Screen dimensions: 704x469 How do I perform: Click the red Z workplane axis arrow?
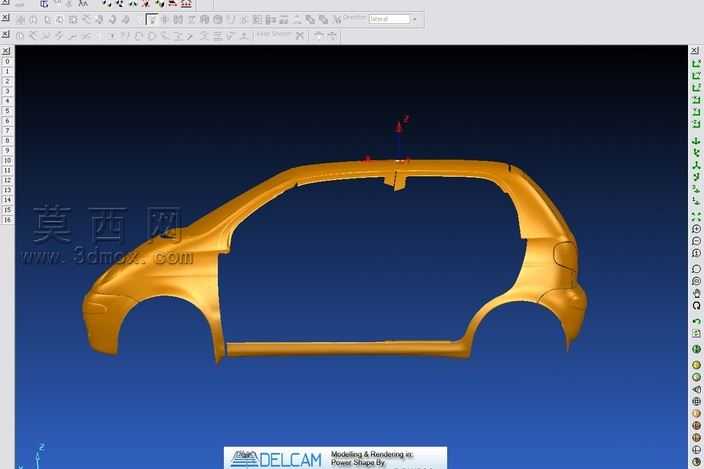tap(398, 128)
